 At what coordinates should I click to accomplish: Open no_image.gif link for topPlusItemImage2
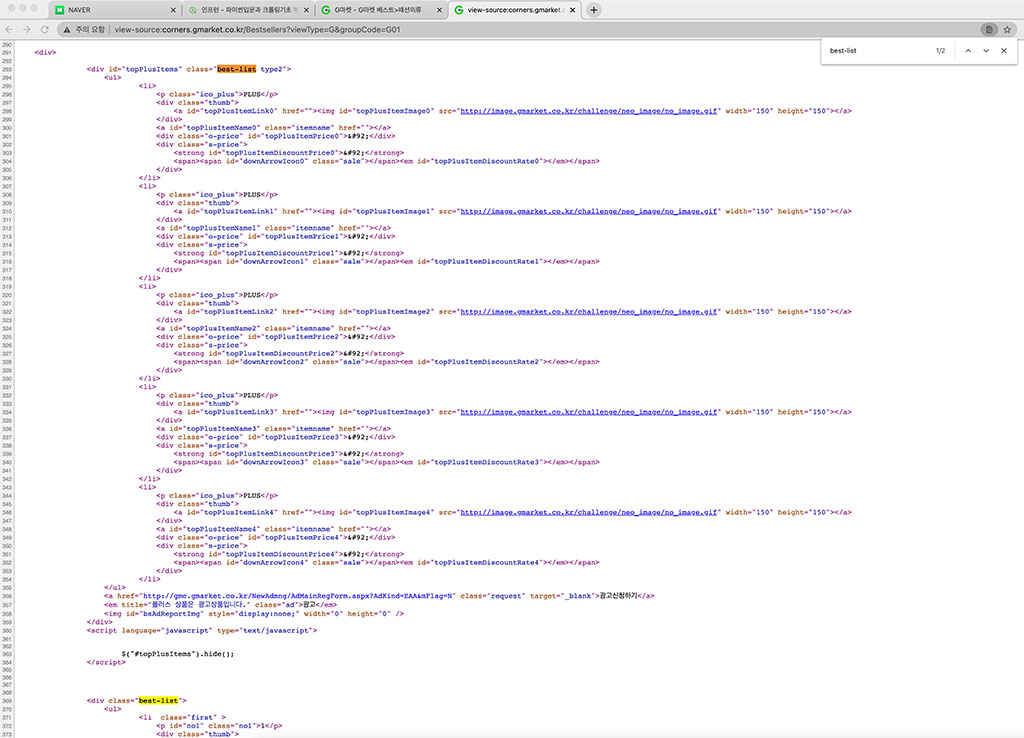tap(588, 312)
